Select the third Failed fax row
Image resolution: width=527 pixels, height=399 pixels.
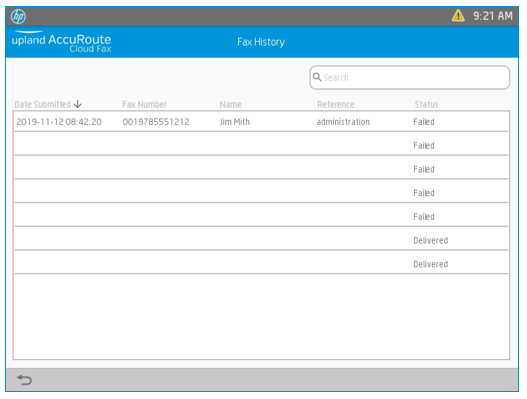point(261,167)
